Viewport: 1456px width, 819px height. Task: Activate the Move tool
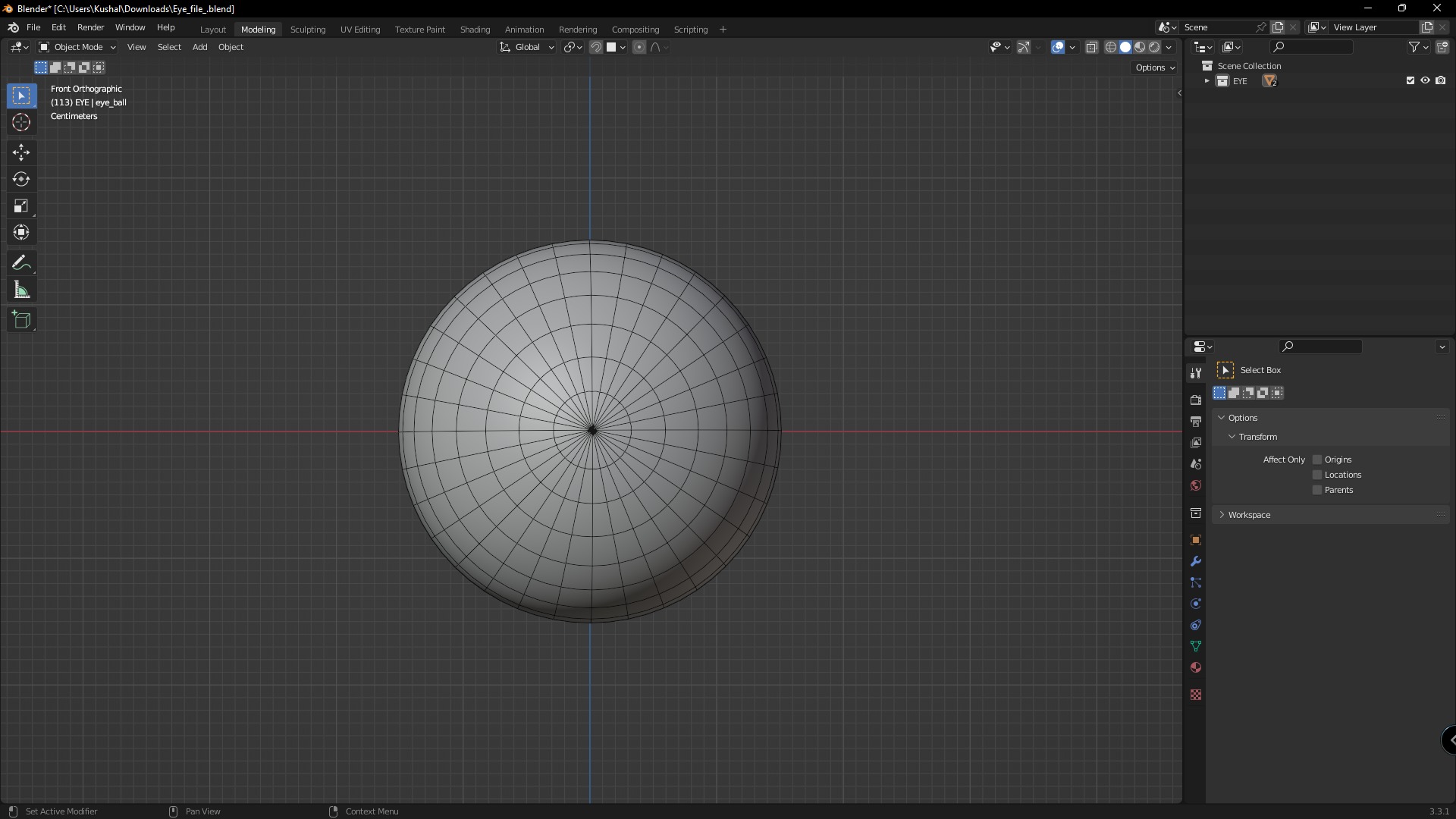[21, 152]
